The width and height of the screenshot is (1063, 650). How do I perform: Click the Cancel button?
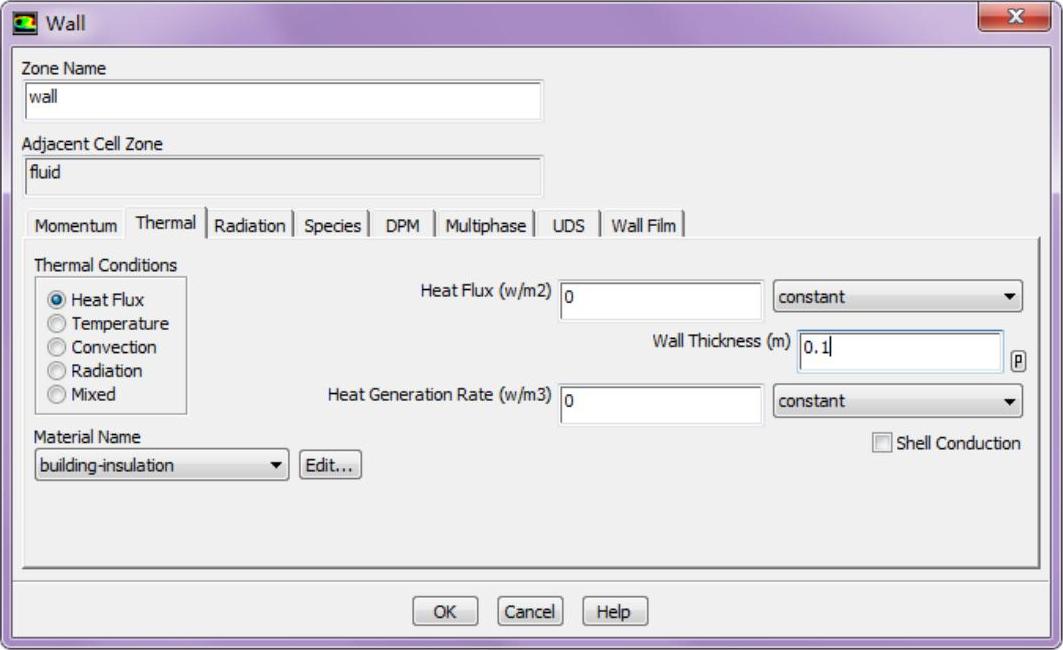tap(529, 611)
